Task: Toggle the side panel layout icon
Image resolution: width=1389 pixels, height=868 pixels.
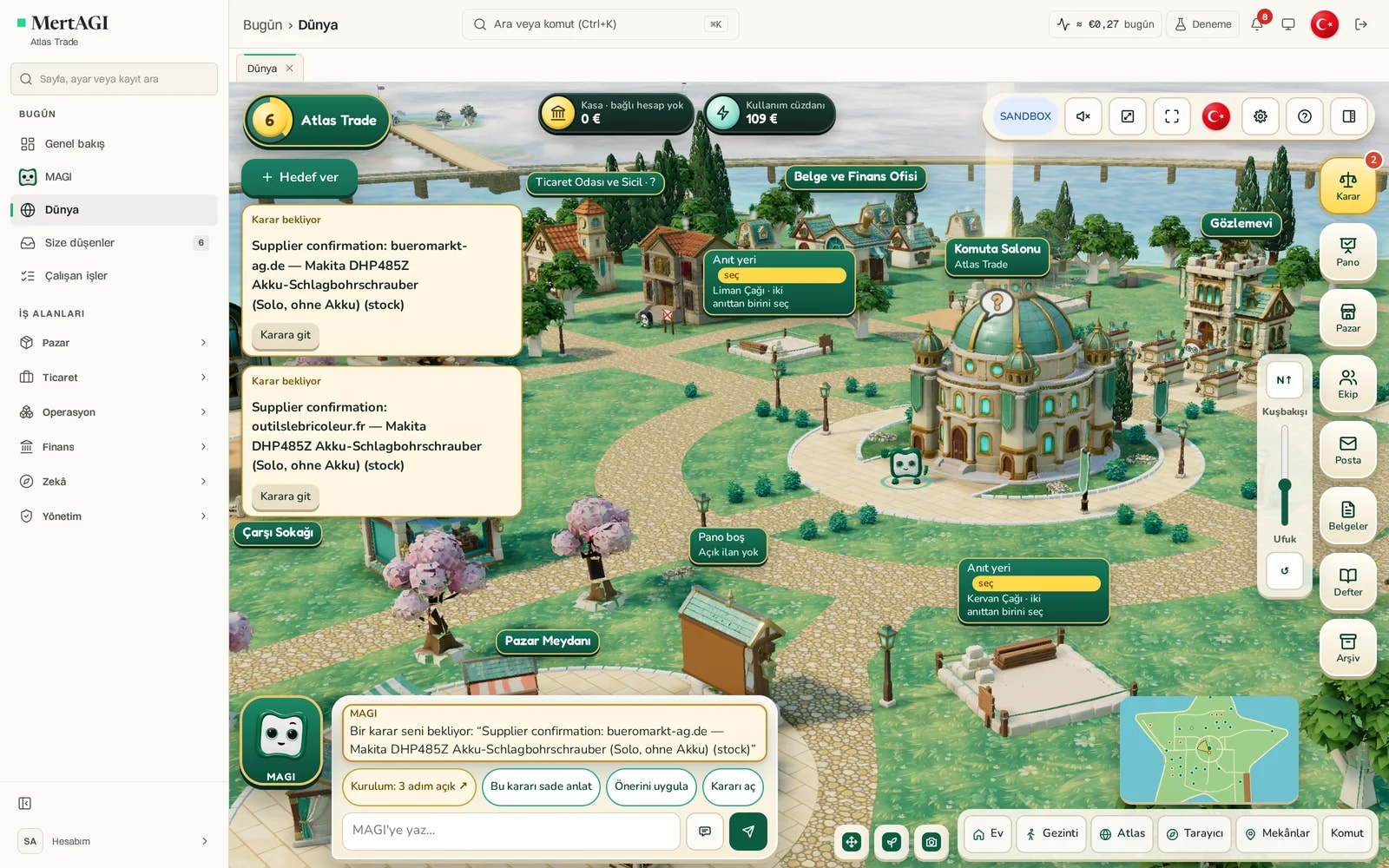Action: click(1349, 116)
